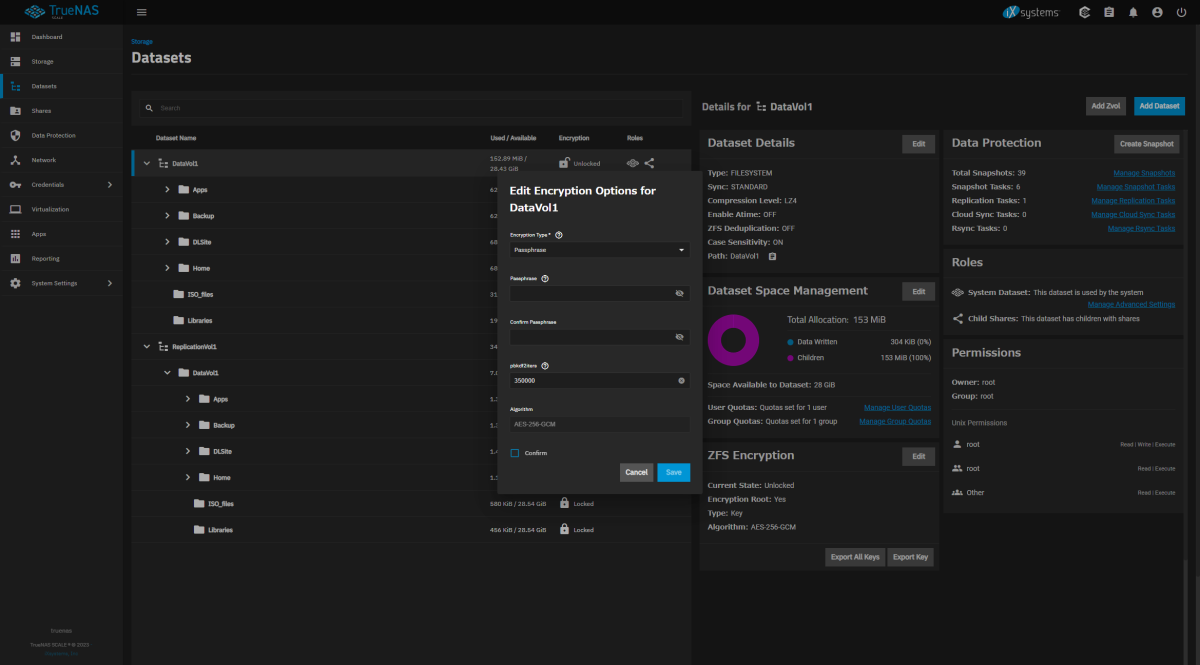Open Virtualization in the sidebar
Image resolution: width=1200 pixels, height=665 pixels.
click(61, 209)
